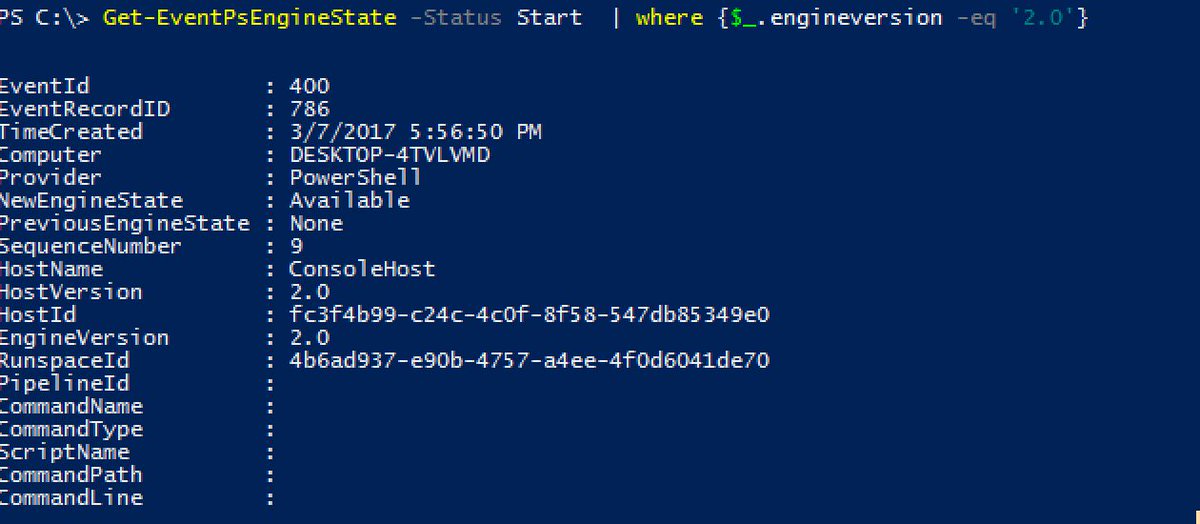Click the NewEngineState value Available
This screenshot has width=1200, height=524.
pos(349,201)
